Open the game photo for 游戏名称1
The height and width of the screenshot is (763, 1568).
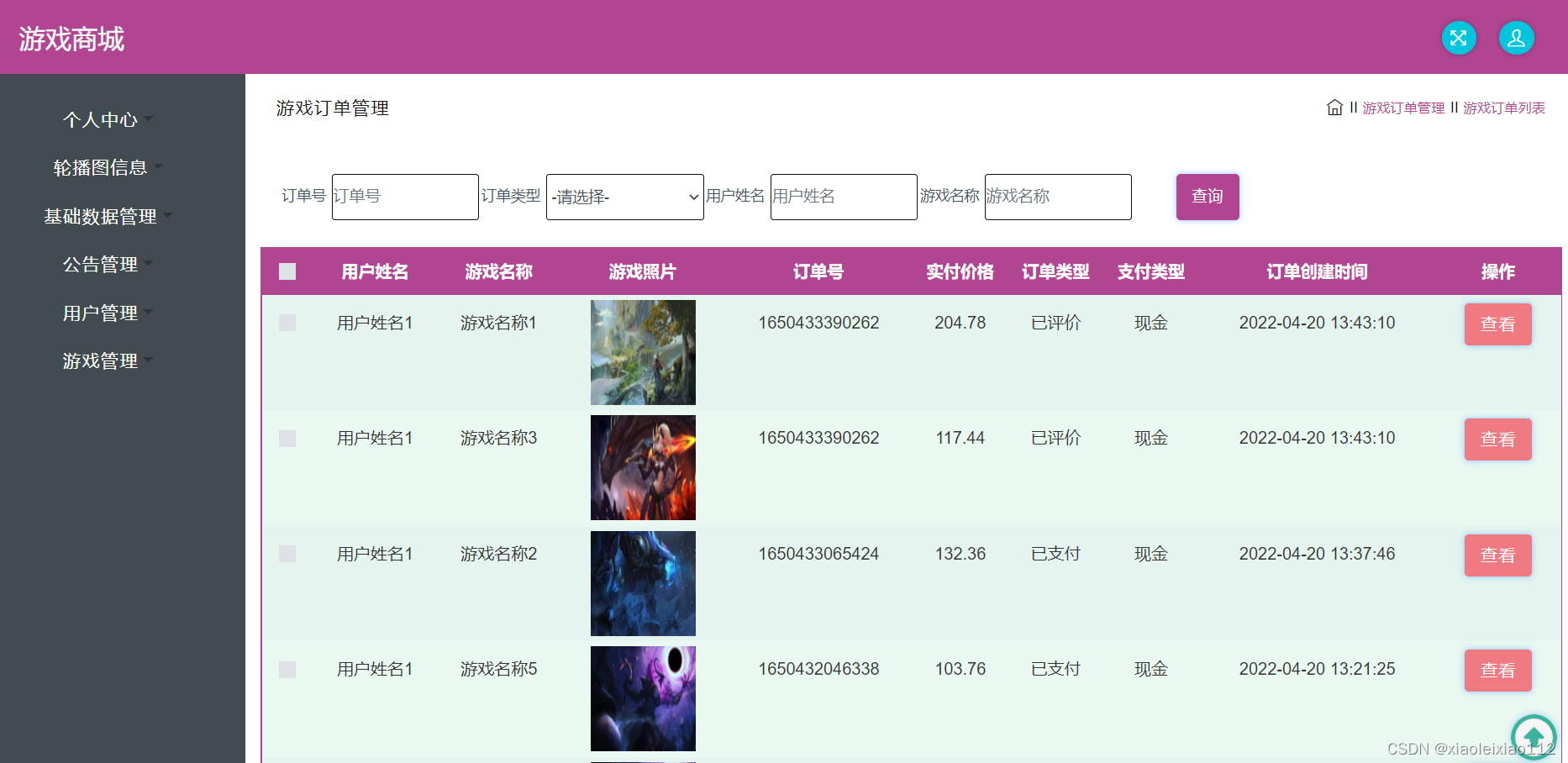[x=643, y=352]
